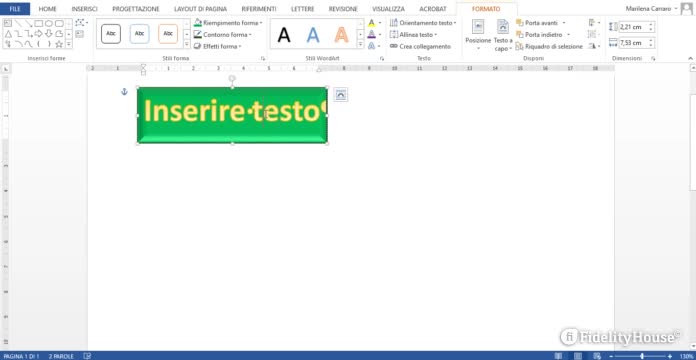Open Effetti forma dropdown
Viewport: 696px width, 360px height.
218,46
